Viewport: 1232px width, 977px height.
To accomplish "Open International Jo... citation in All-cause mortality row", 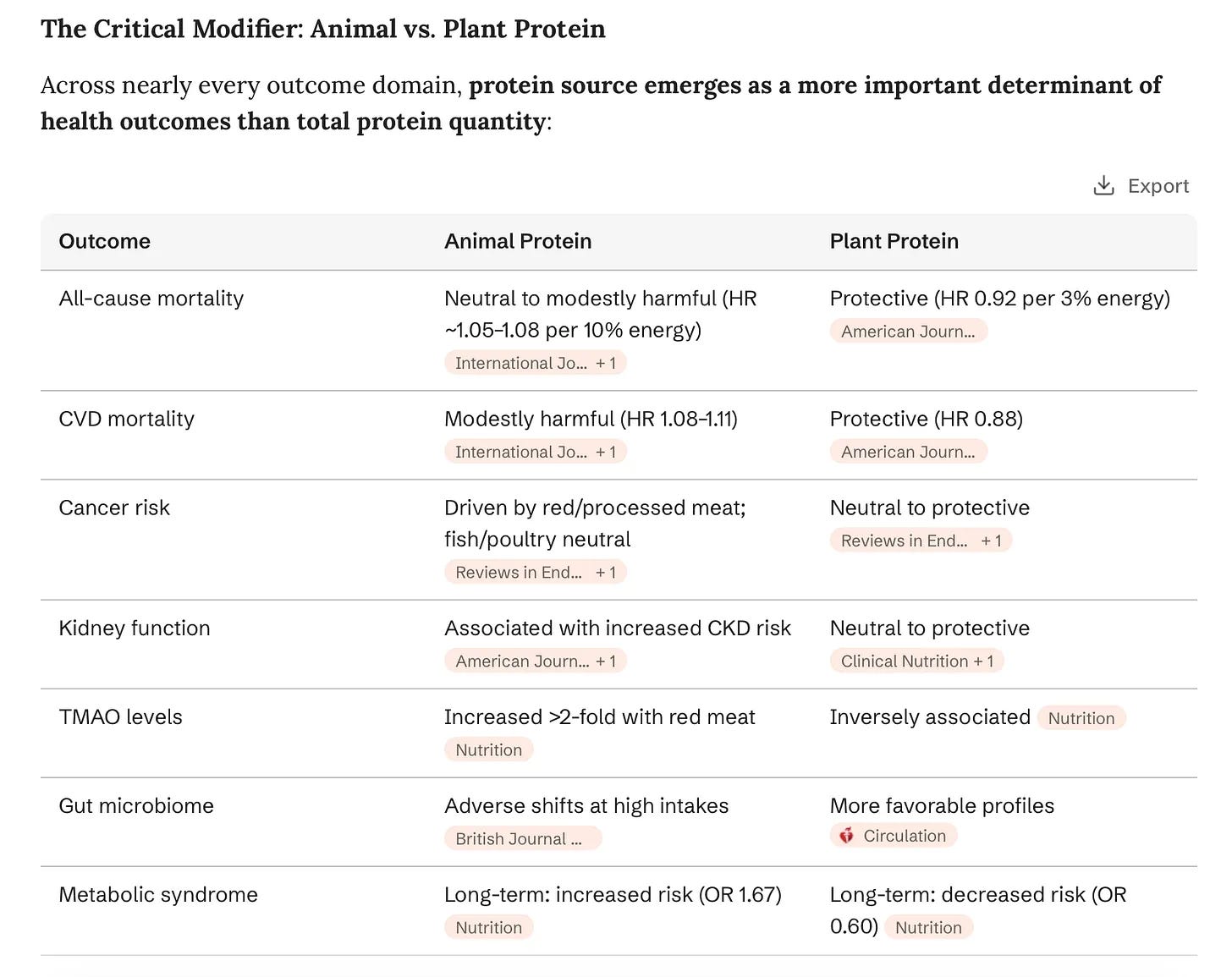I will point(521,363).
